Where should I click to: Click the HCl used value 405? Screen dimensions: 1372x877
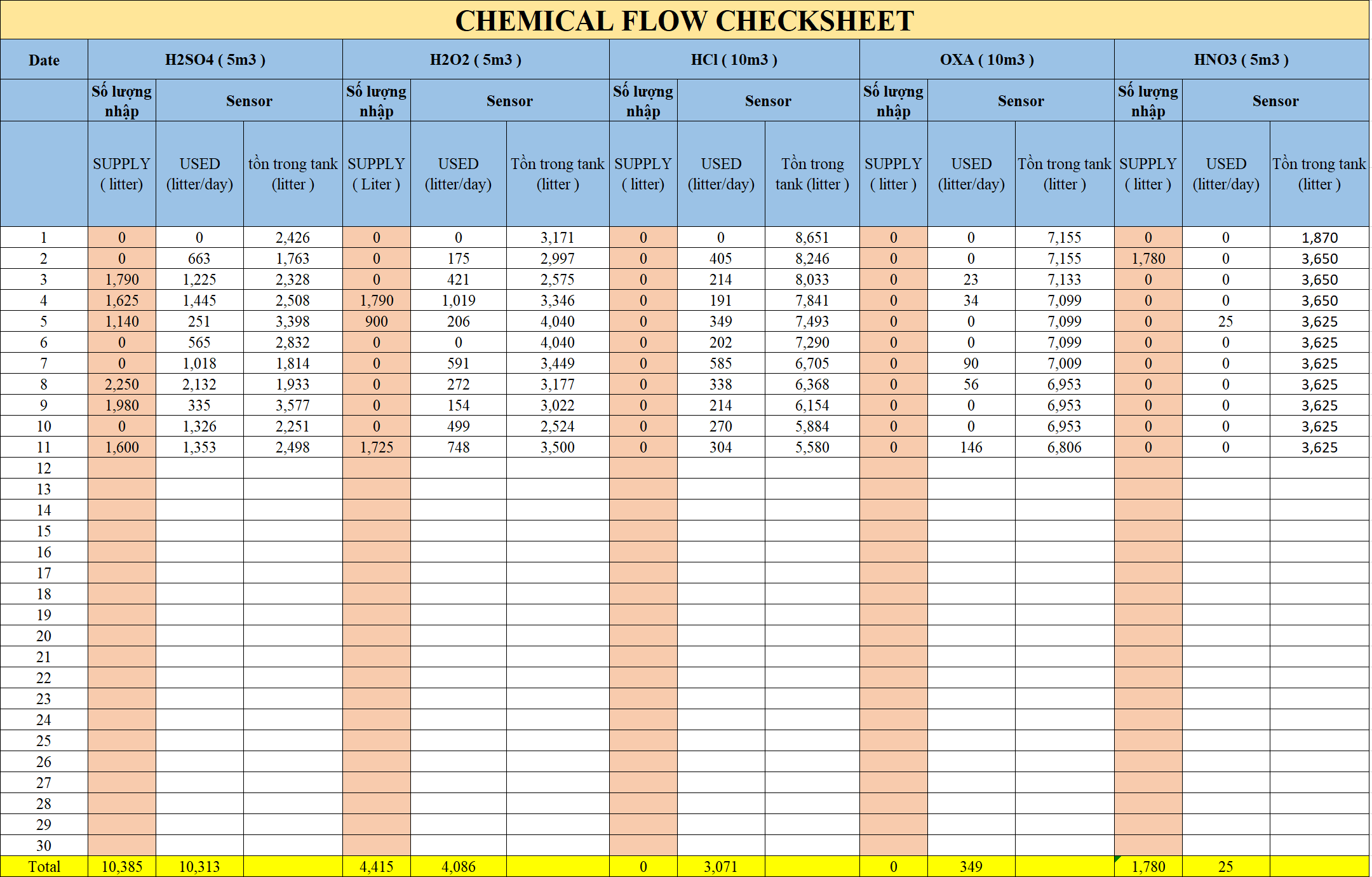click(721, 259)
